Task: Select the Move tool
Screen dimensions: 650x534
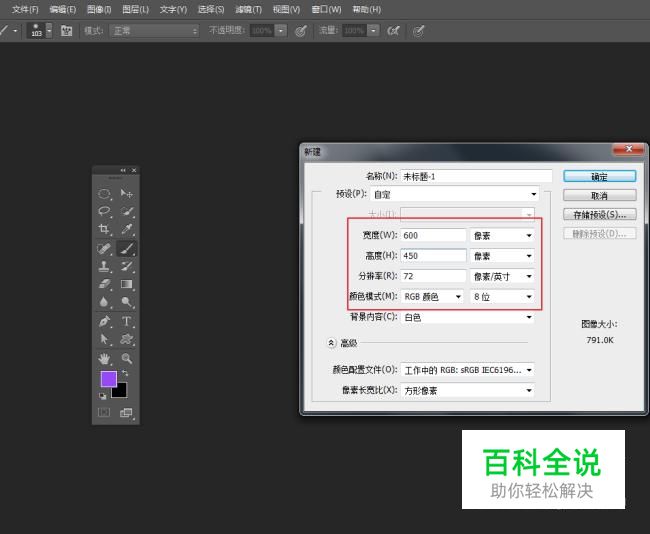Action: click(x=127, y=193)
